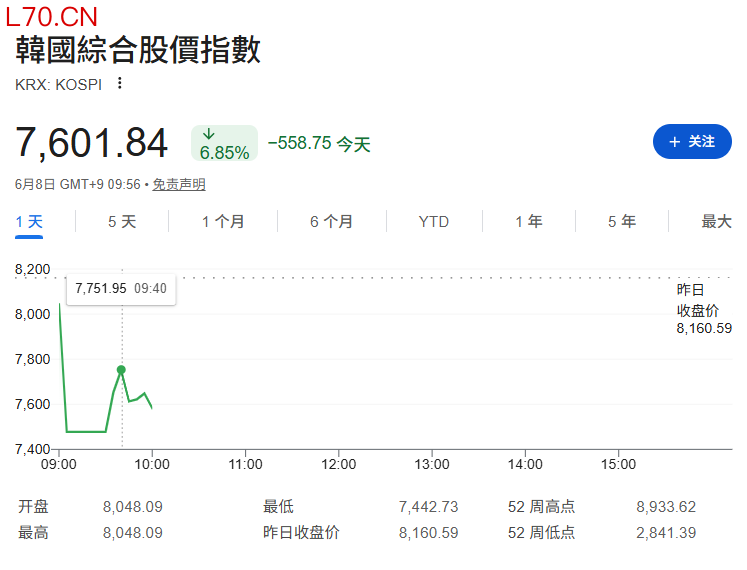Select the YTD range tab
Screen dimensions: 747x570
click(x=434, y=222)
